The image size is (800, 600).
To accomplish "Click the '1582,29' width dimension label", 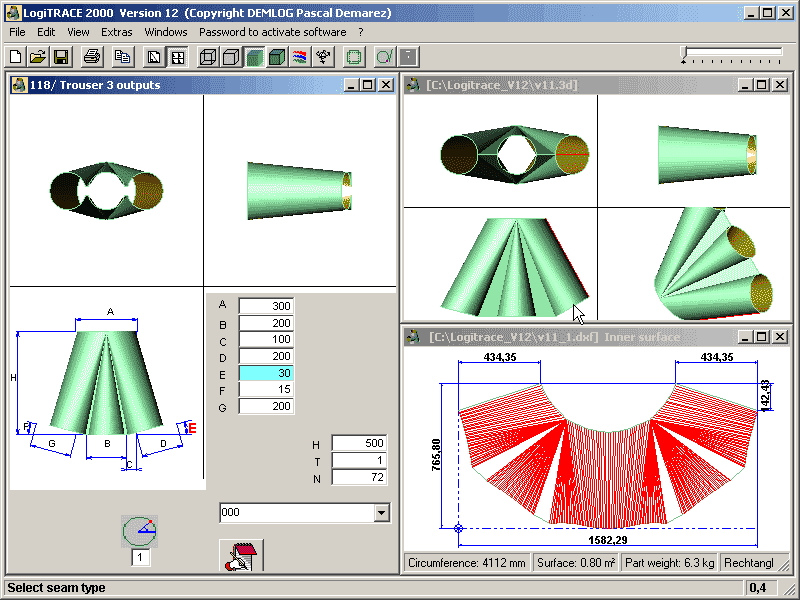I will click(608, 540).
